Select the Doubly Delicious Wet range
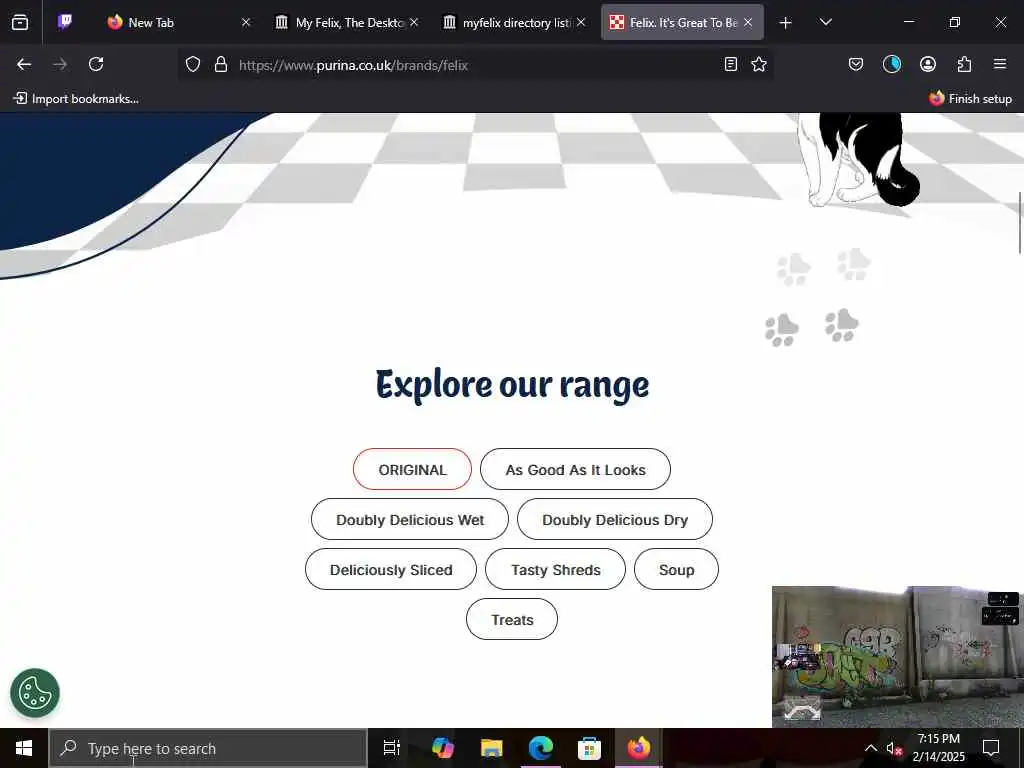 click(410, 519)
